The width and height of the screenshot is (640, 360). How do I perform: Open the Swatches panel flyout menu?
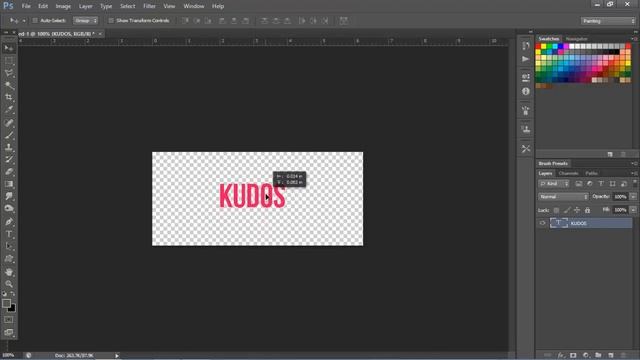[634, 39]
